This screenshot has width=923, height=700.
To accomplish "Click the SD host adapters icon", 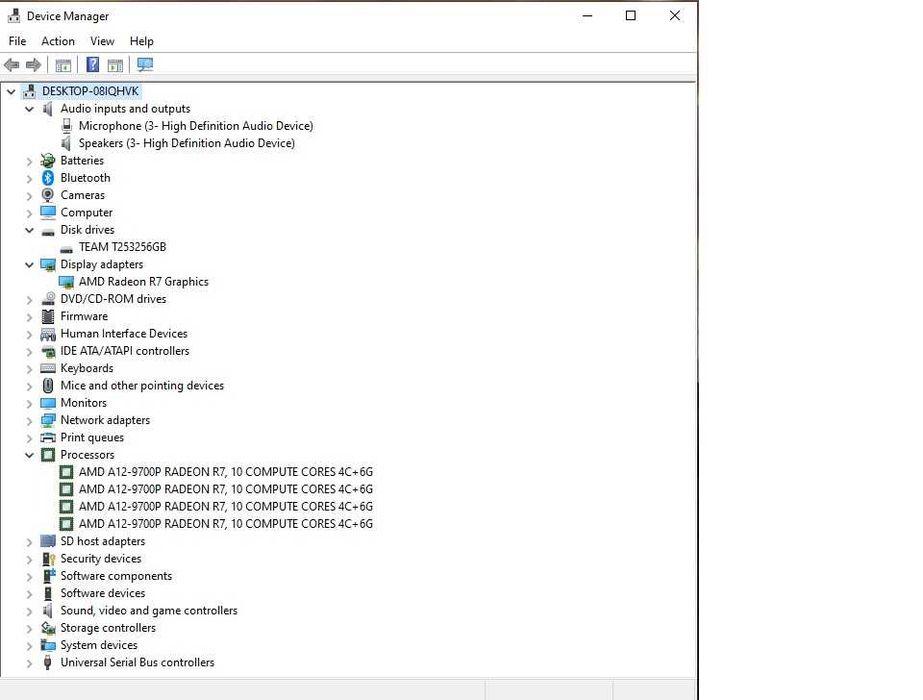I will click(x=48, y=541).
